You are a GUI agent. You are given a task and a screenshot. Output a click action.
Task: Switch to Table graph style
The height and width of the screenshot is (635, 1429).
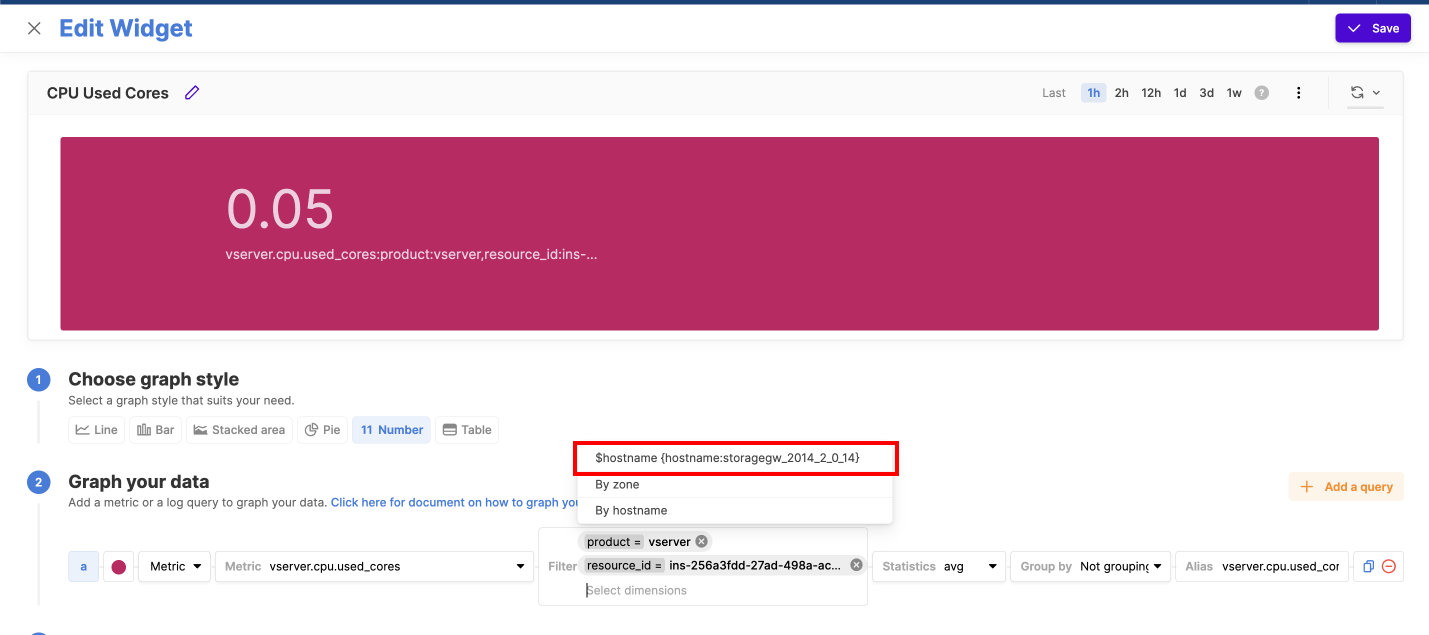(x=467, y=430)
